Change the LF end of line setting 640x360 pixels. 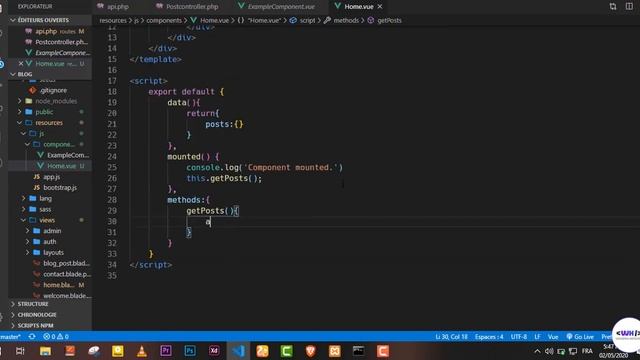537,337
